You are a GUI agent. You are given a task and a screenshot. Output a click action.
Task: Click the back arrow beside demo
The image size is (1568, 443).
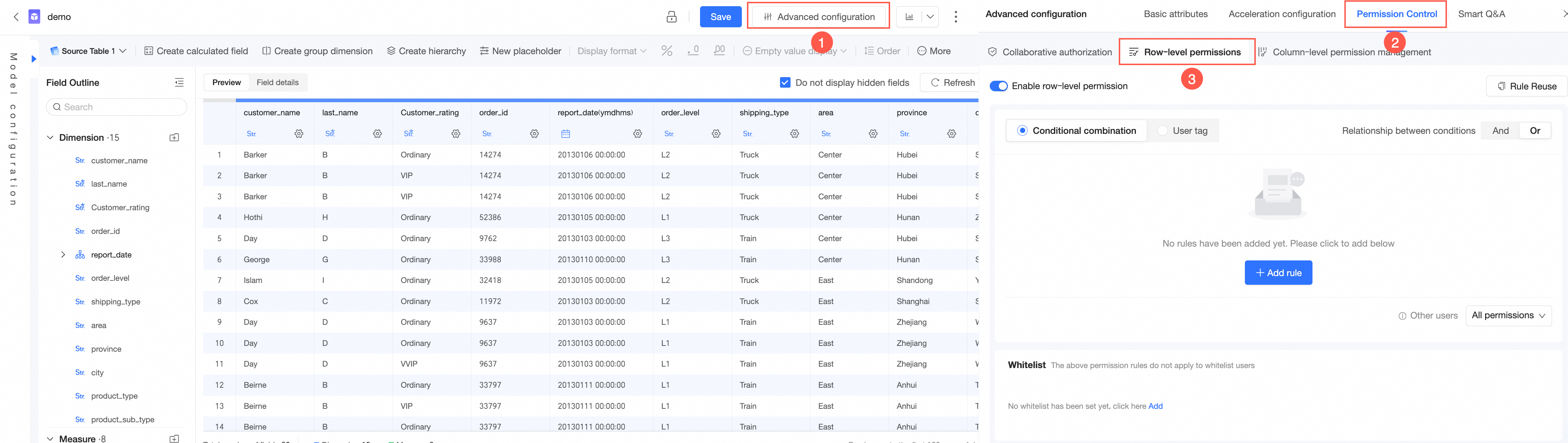[16, 17]
